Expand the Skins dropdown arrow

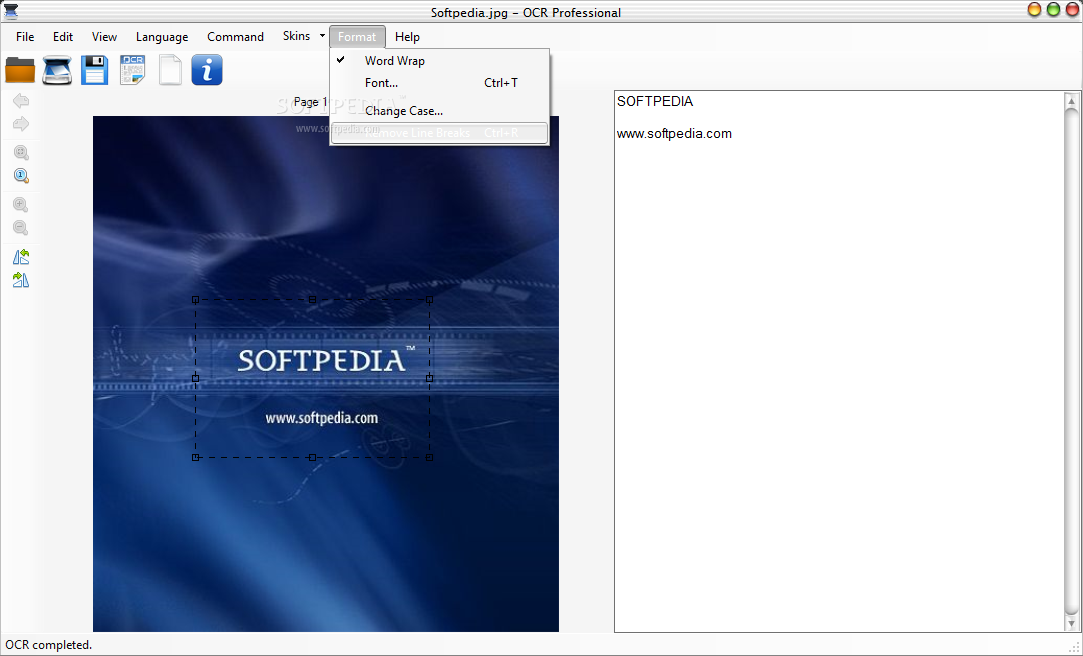(x=322, y=36)
